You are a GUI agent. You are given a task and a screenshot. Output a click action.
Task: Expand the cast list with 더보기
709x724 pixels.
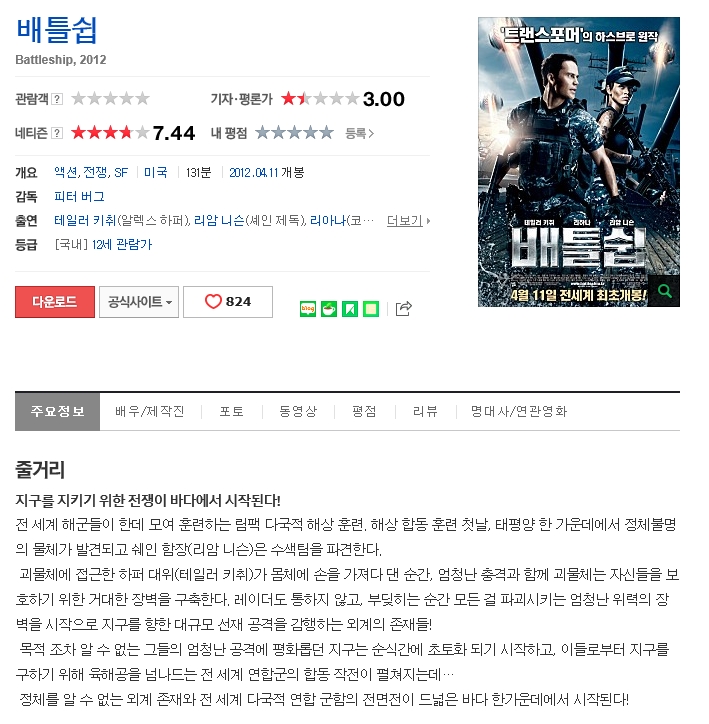coord(408,221)
